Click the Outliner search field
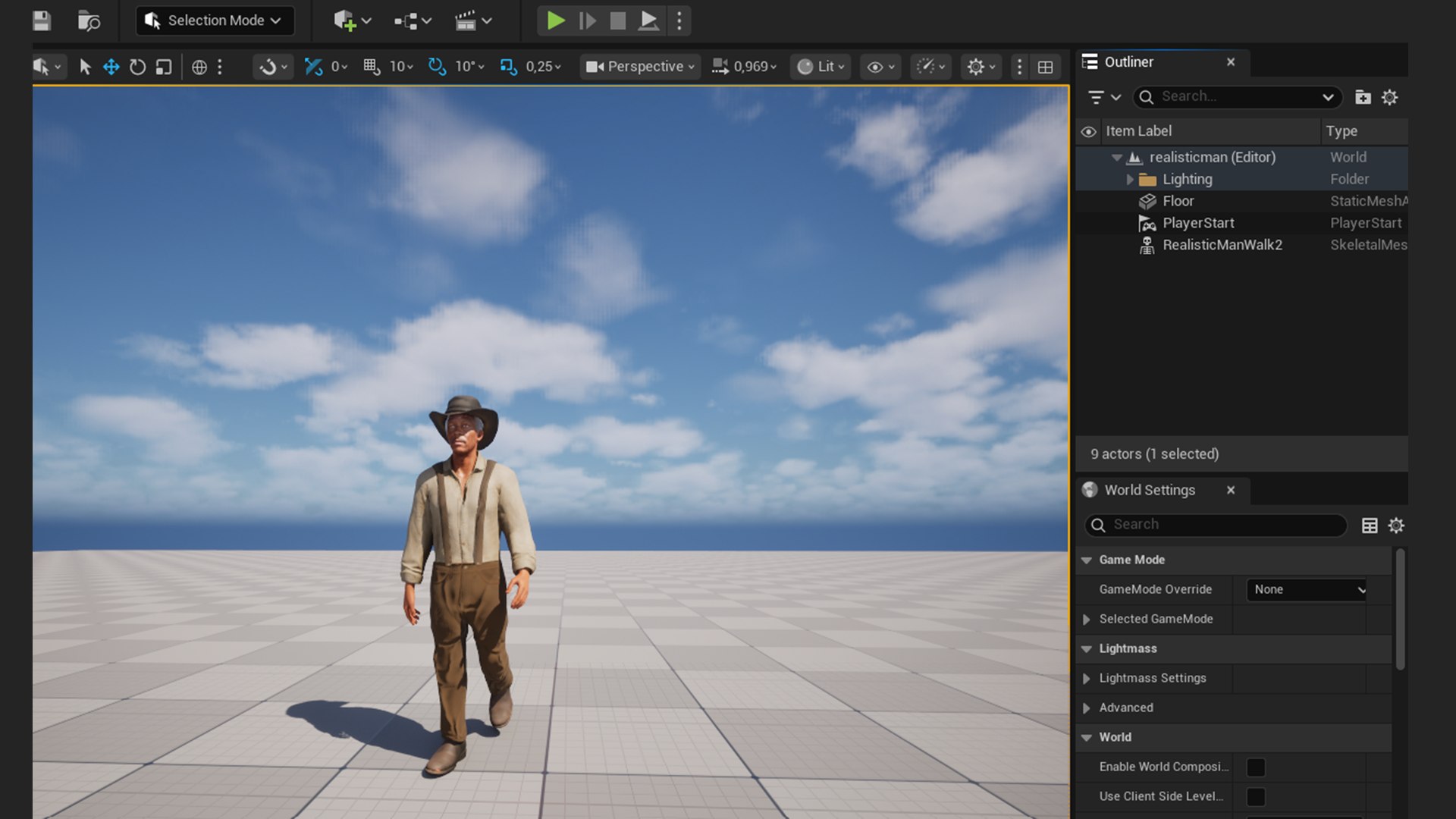Screen dimensions: 1456x819 click(1238, 97)
